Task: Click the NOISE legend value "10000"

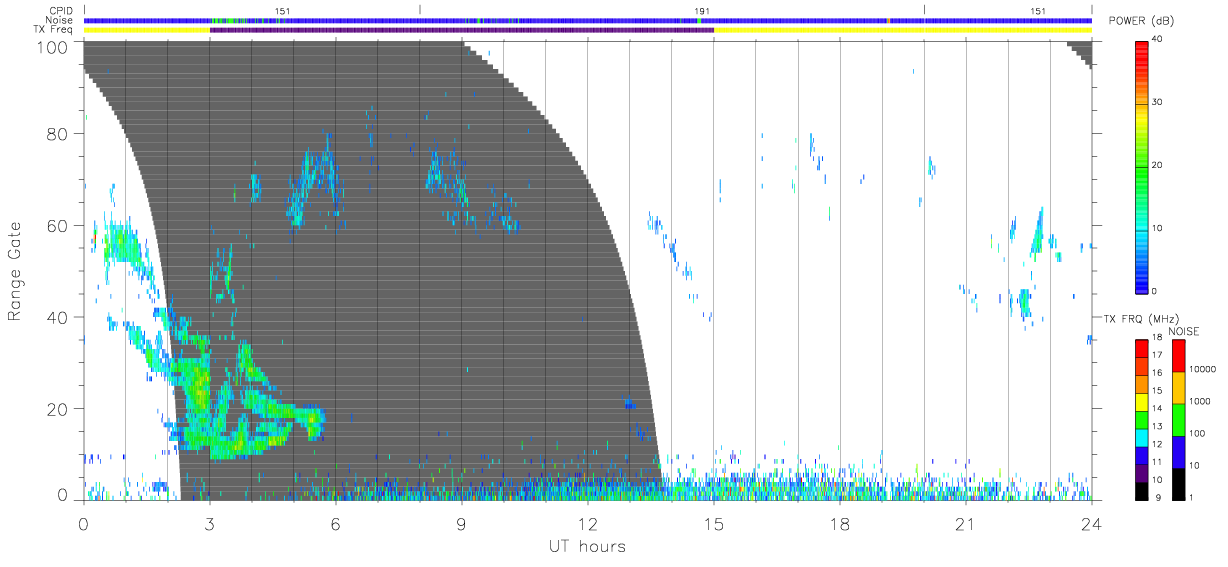Action: 1202,370
